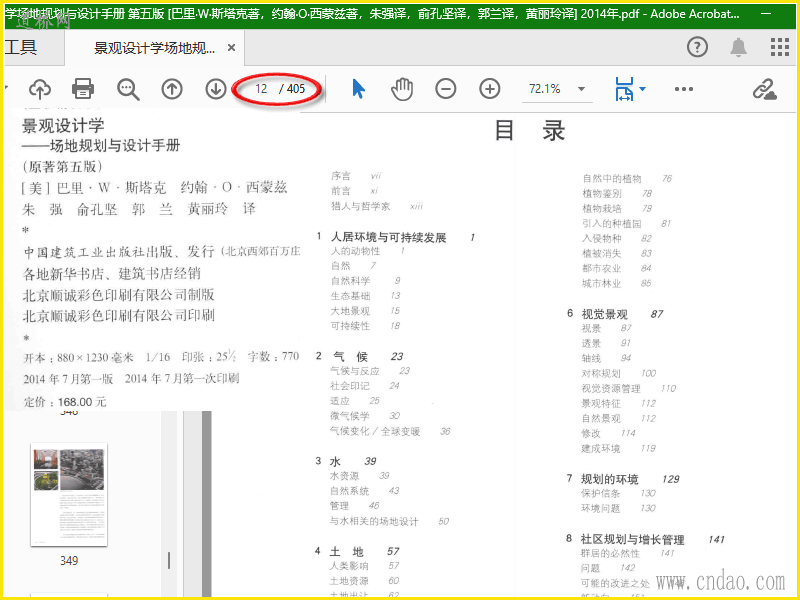This screenshot has width=800, height=600.
Task: Click the 72.1% zoom value field
Action: coord(545,89)
